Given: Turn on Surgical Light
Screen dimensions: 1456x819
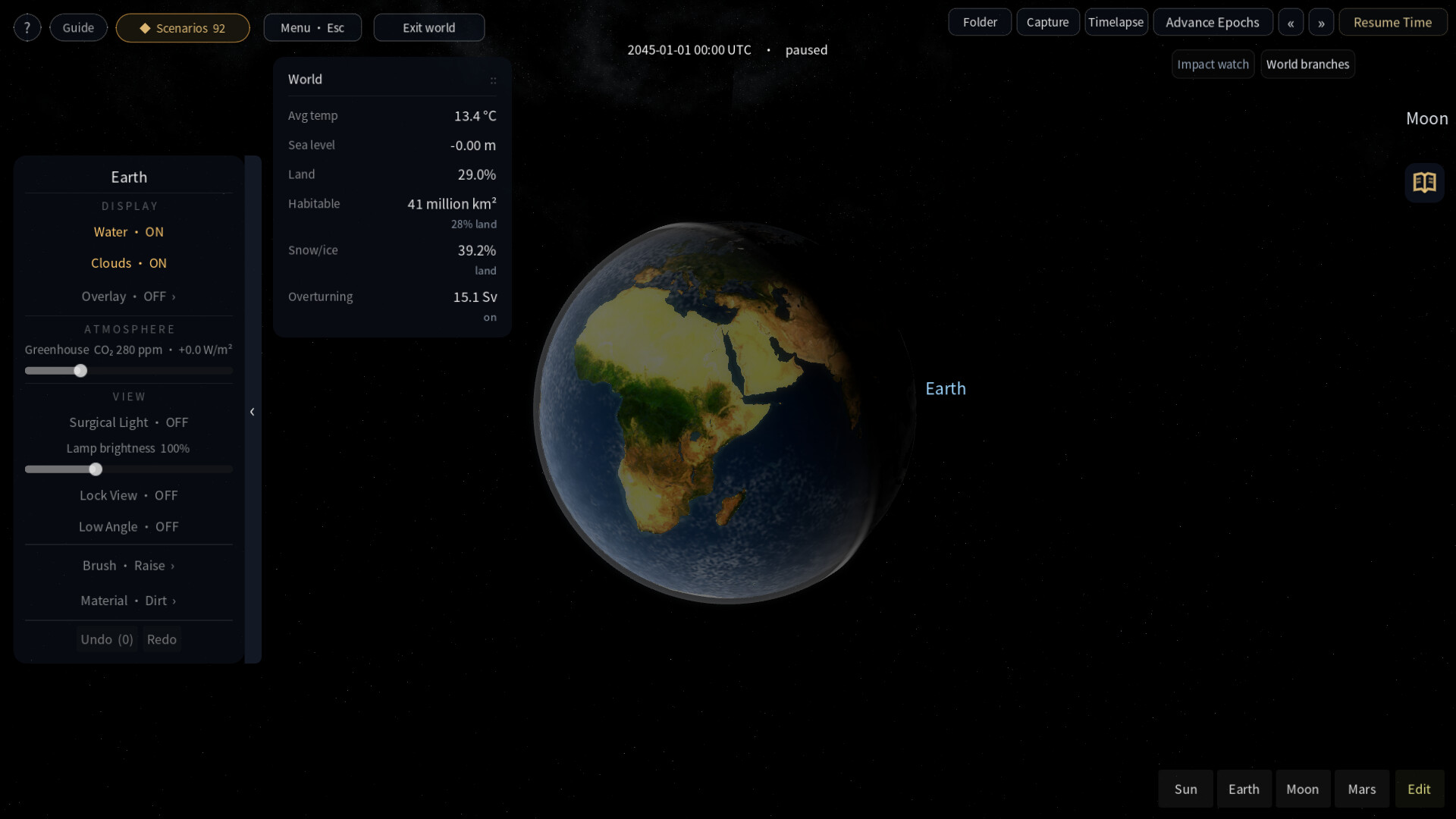Looking at the screenshot, I should [x=129, y=422].
